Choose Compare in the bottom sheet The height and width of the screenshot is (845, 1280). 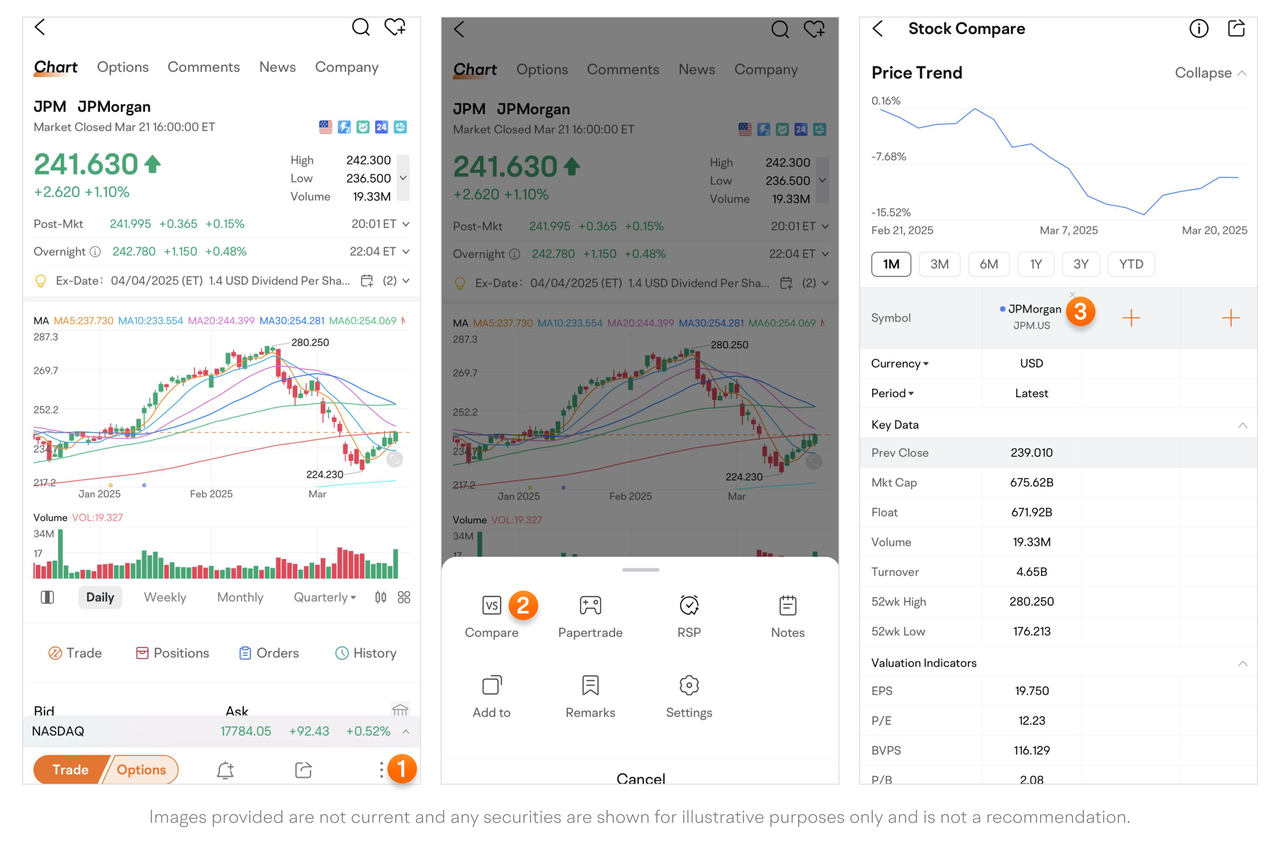tap(491, 617)
